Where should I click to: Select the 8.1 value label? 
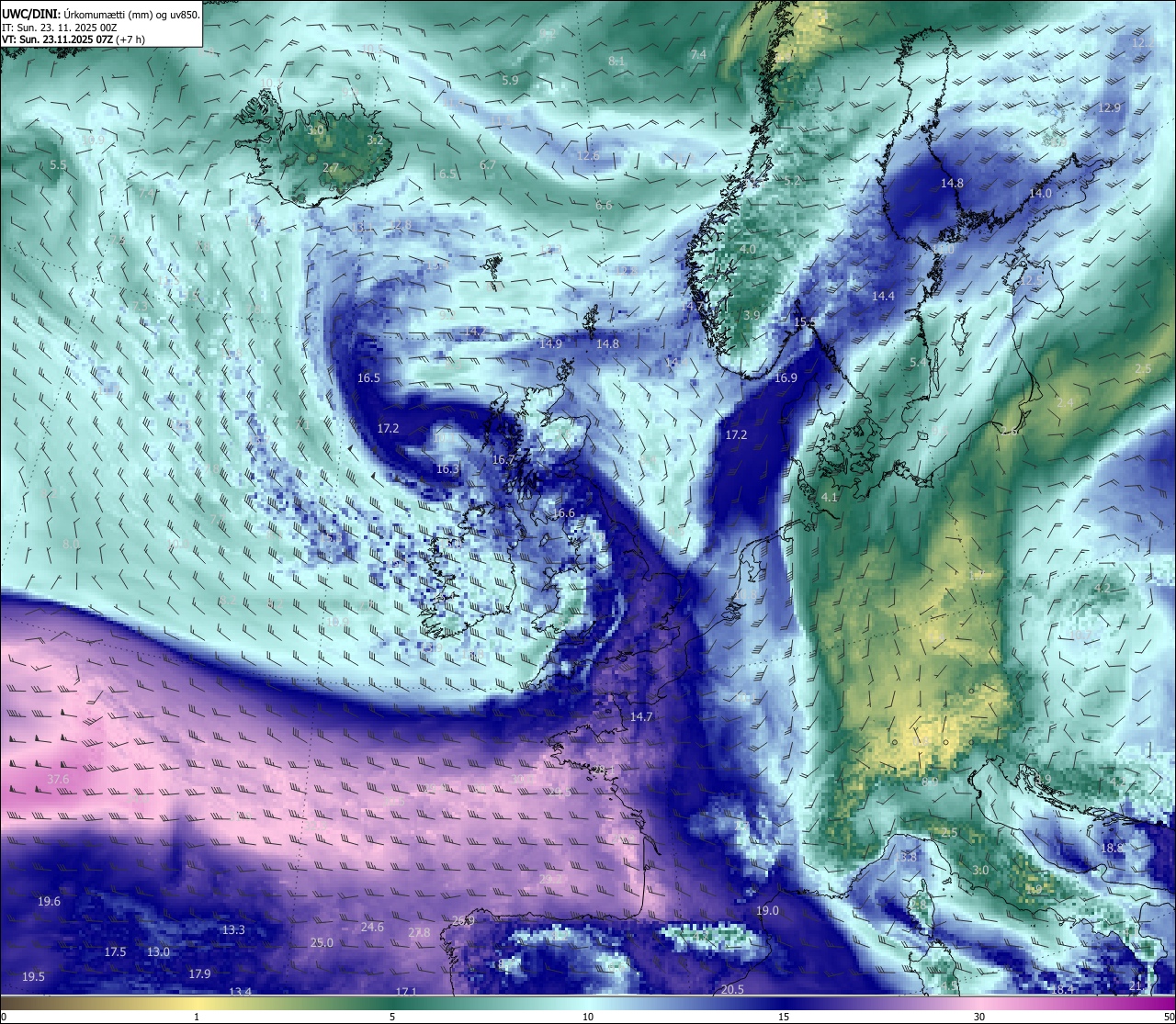point(616,62)
